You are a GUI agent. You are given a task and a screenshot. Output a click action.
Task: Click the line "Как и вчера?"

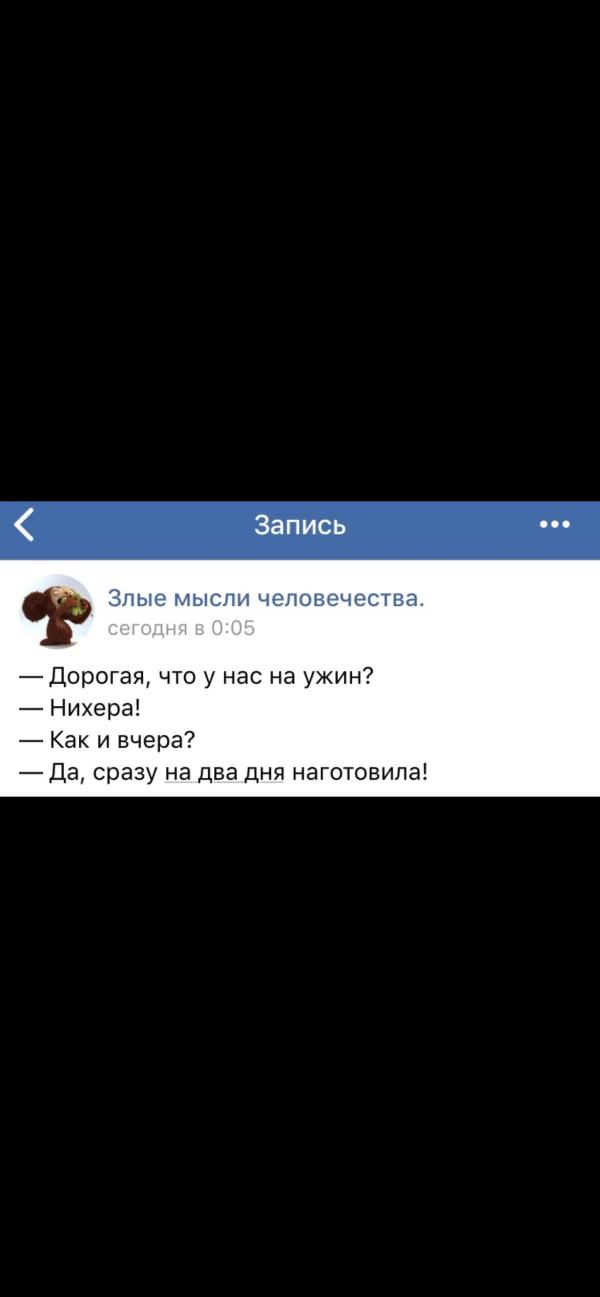pos(107,741)
